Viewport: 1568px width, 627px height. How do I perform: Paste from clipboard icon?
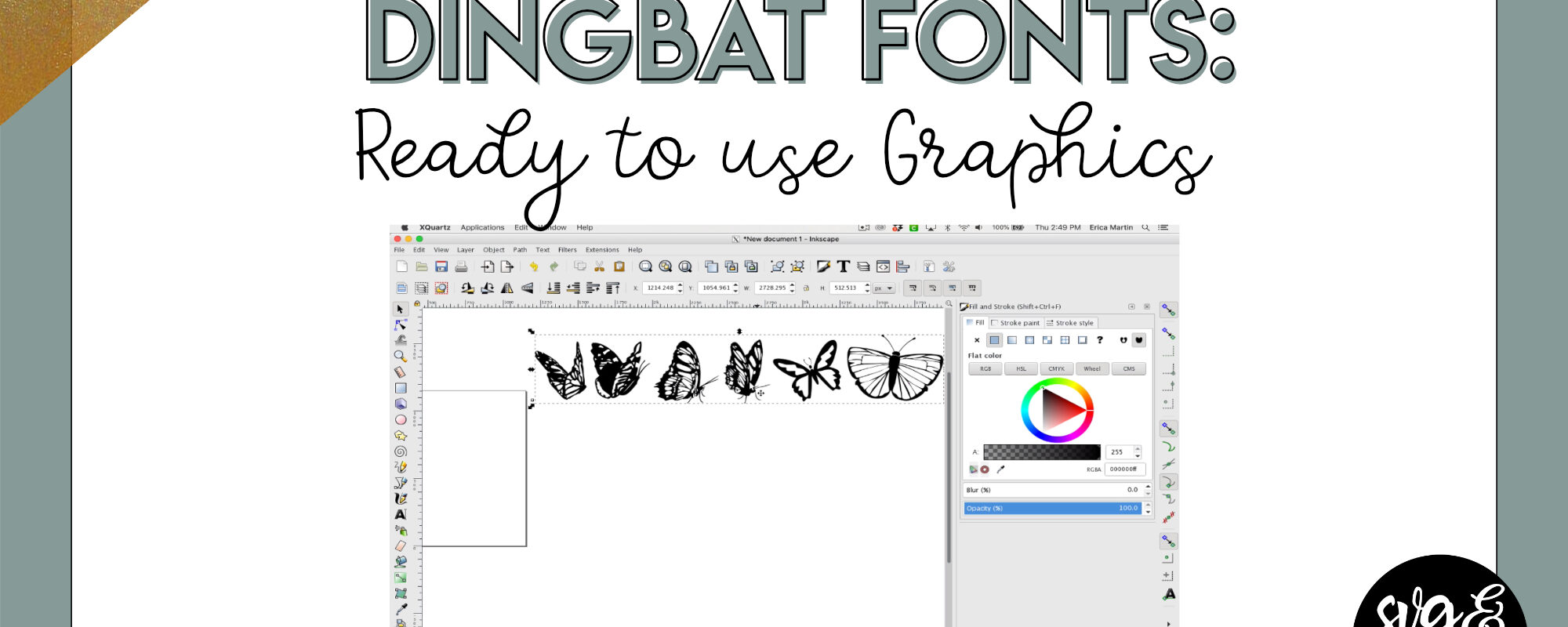(x=619, y=266)
